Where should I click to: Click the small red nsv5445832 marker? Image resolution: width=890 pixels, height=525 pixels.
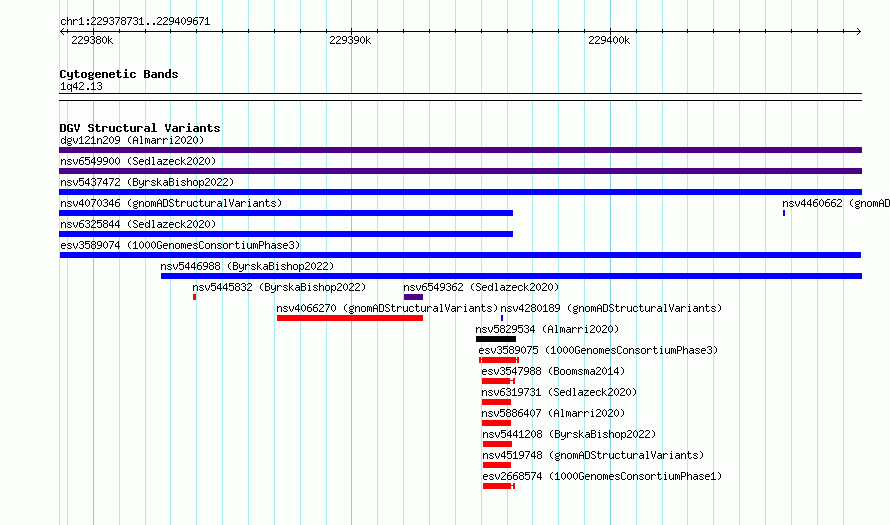[x=194, y=297]
